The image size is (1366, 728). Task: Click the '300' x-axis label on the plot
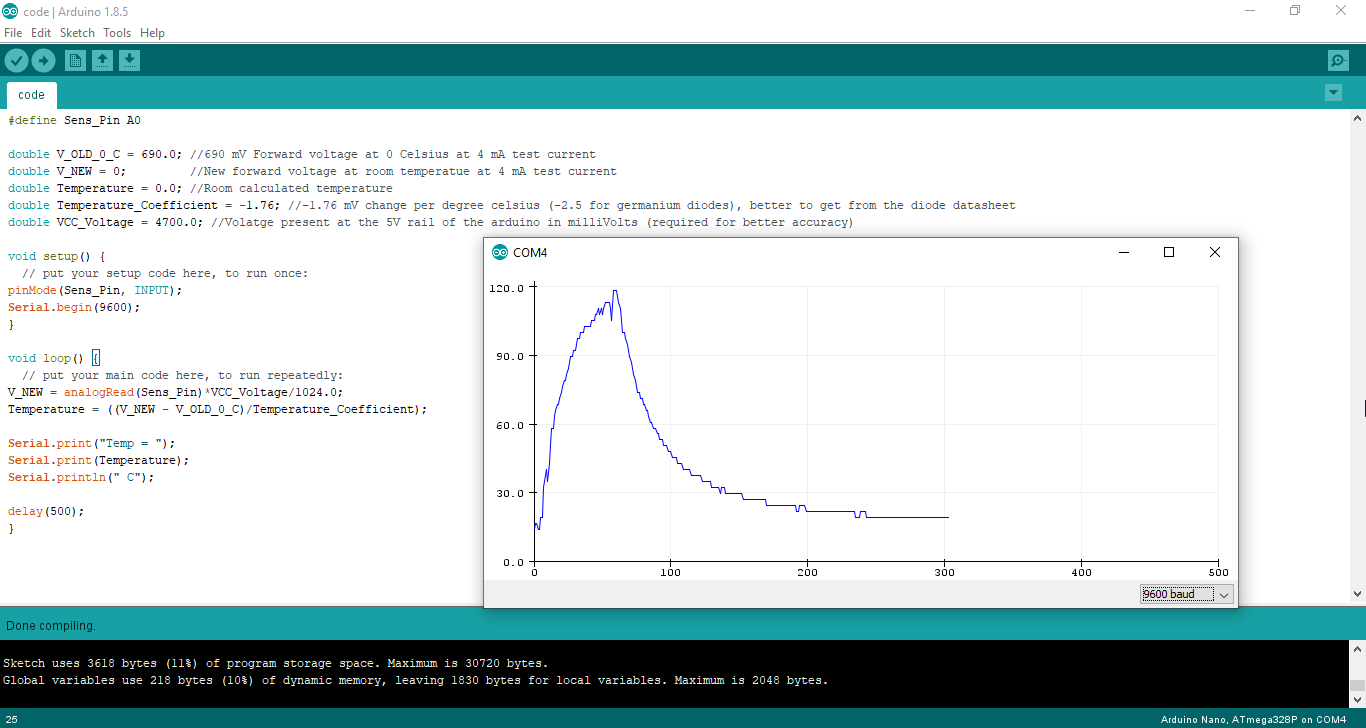[x=944, y=573]
